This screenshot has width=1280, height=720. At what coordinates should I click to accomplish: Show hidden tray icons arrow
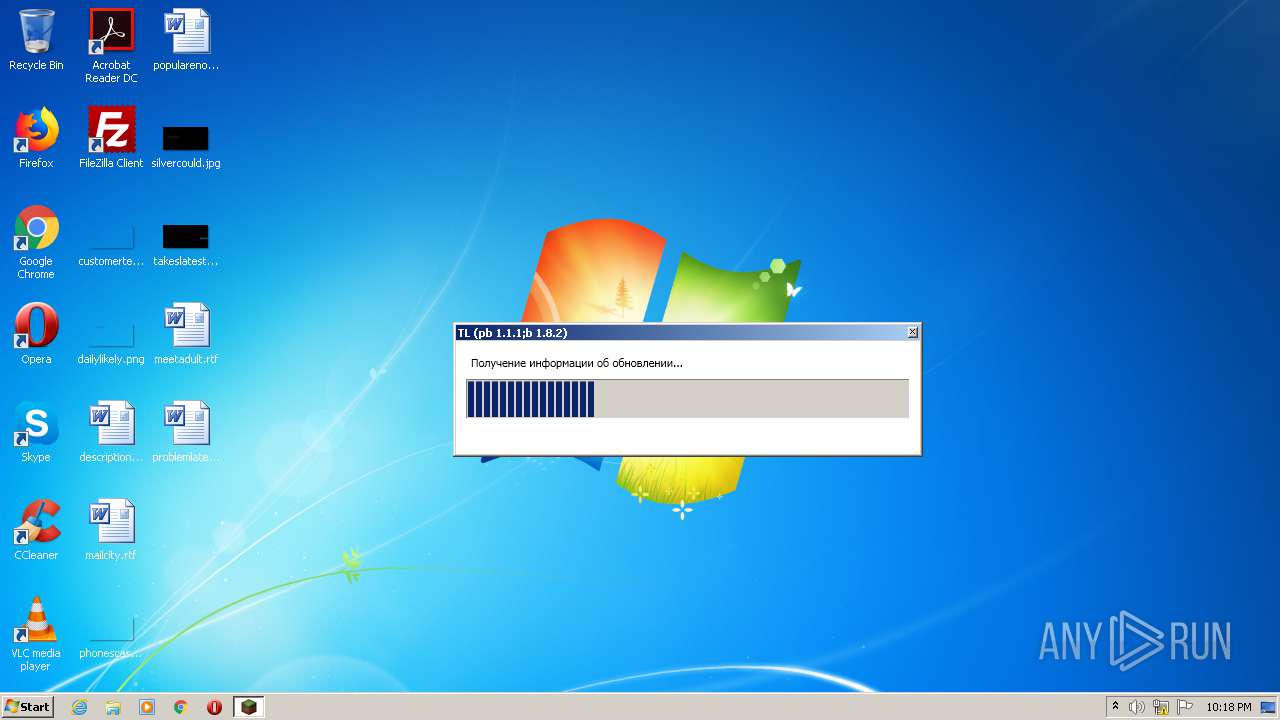pyautogui.click(x=1116, y=707)
